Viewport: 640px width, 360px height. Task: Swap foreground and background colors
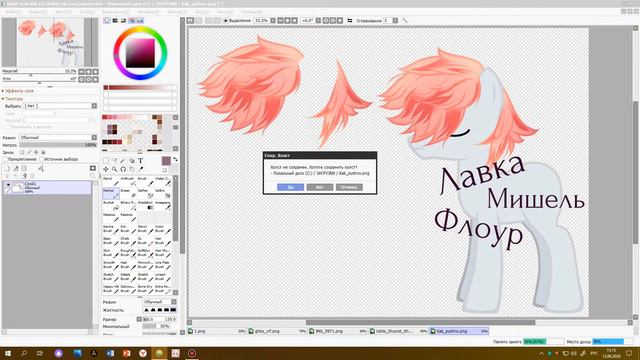coord(175,159)
